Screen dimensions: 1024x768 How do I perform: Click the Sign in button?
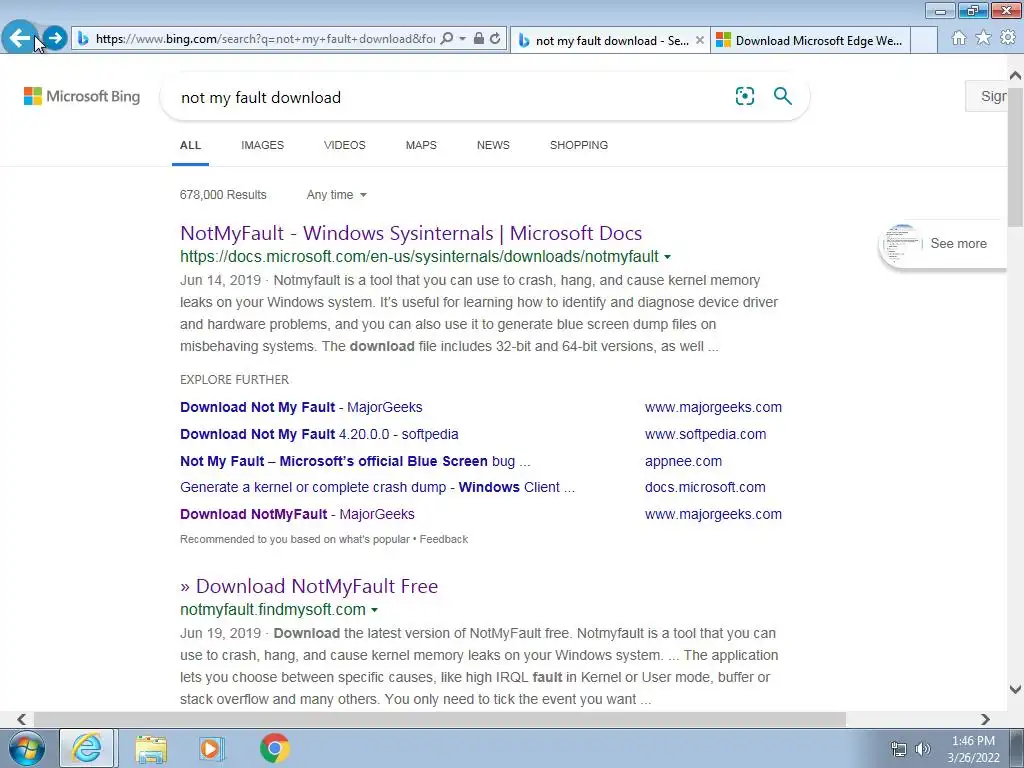pos(986,96)
